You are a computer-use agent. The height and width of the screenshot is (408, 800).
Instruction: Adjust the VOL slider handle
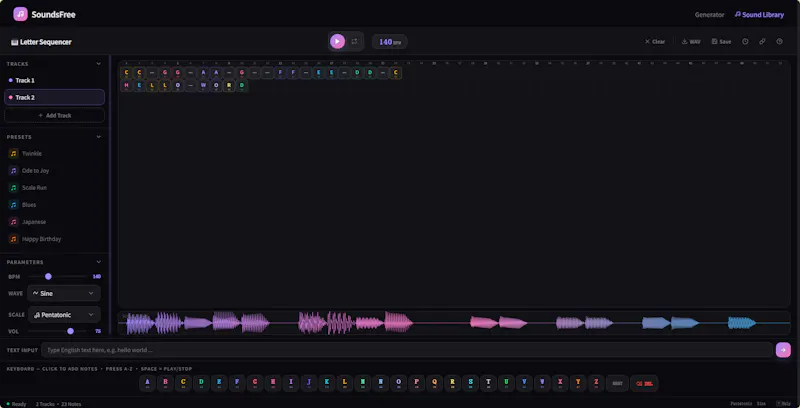pyautogui.click(x=70, y=331)
